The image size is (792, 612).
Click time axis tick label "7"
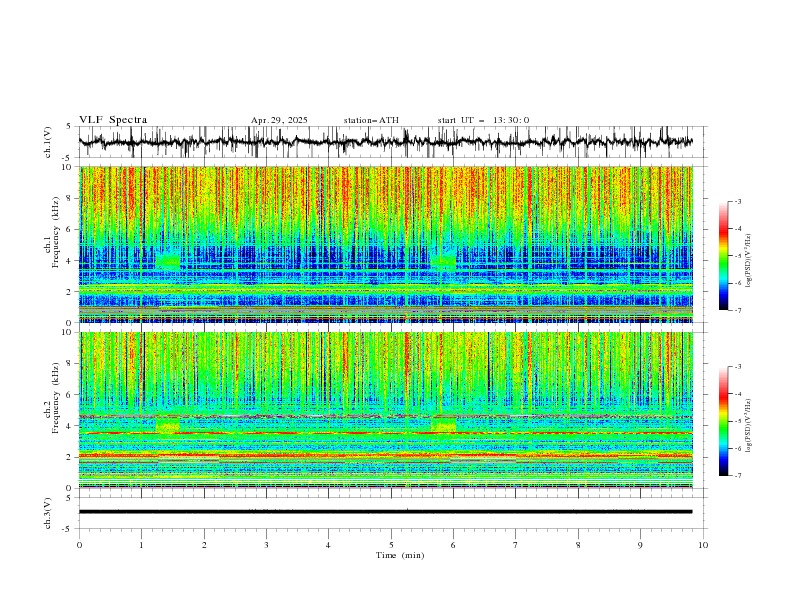tap(516, 545)
